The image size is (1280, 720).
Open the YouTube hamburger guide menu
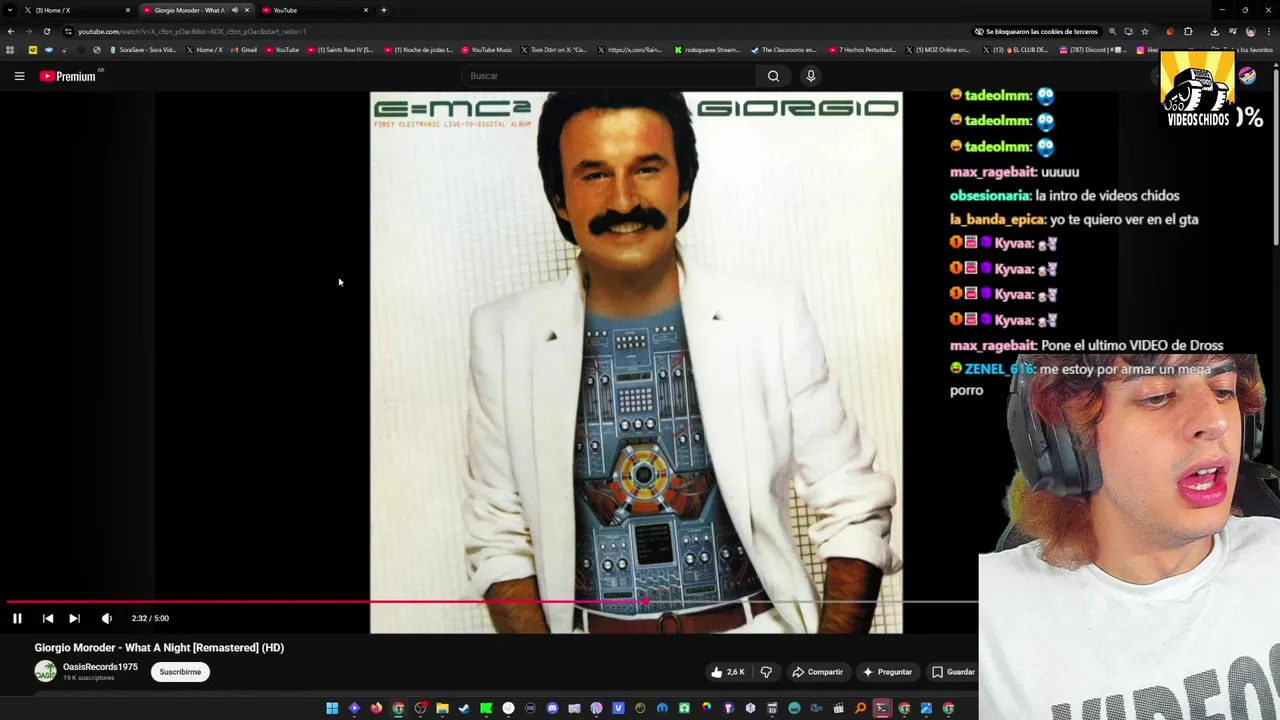19,76
